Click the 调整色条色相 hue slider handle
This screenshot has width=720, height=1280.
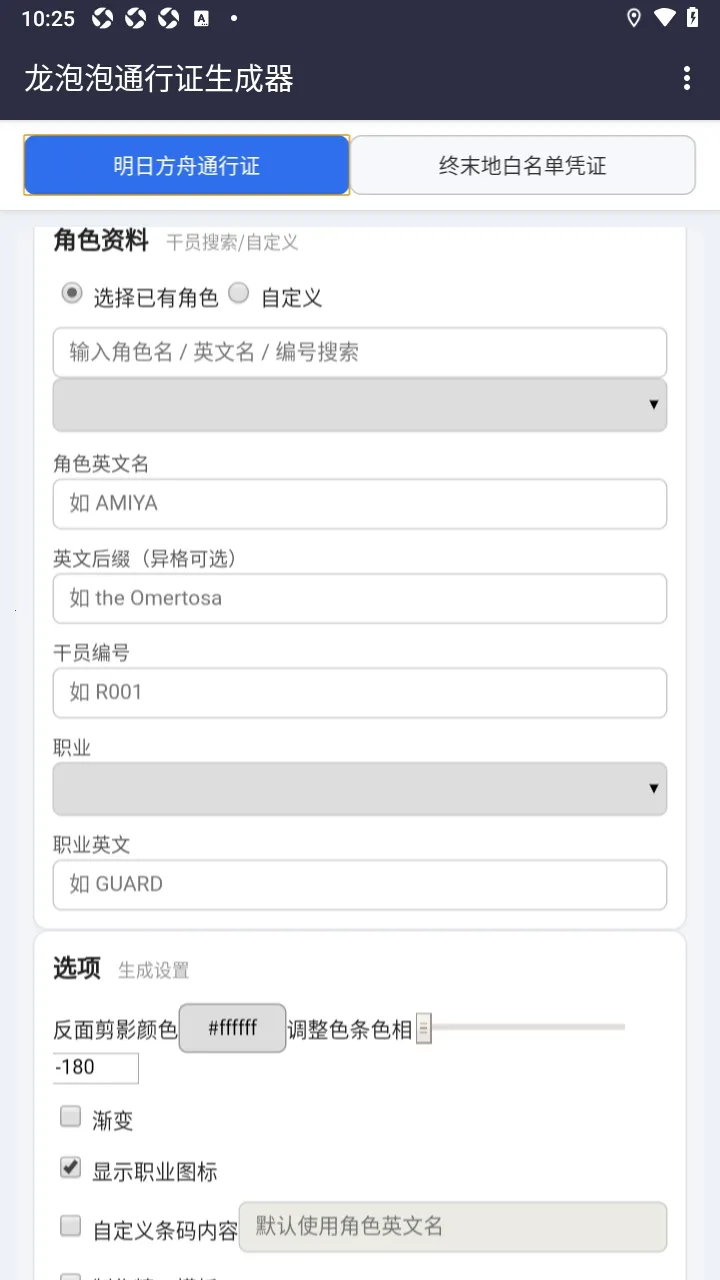(x=423, y=1028)
